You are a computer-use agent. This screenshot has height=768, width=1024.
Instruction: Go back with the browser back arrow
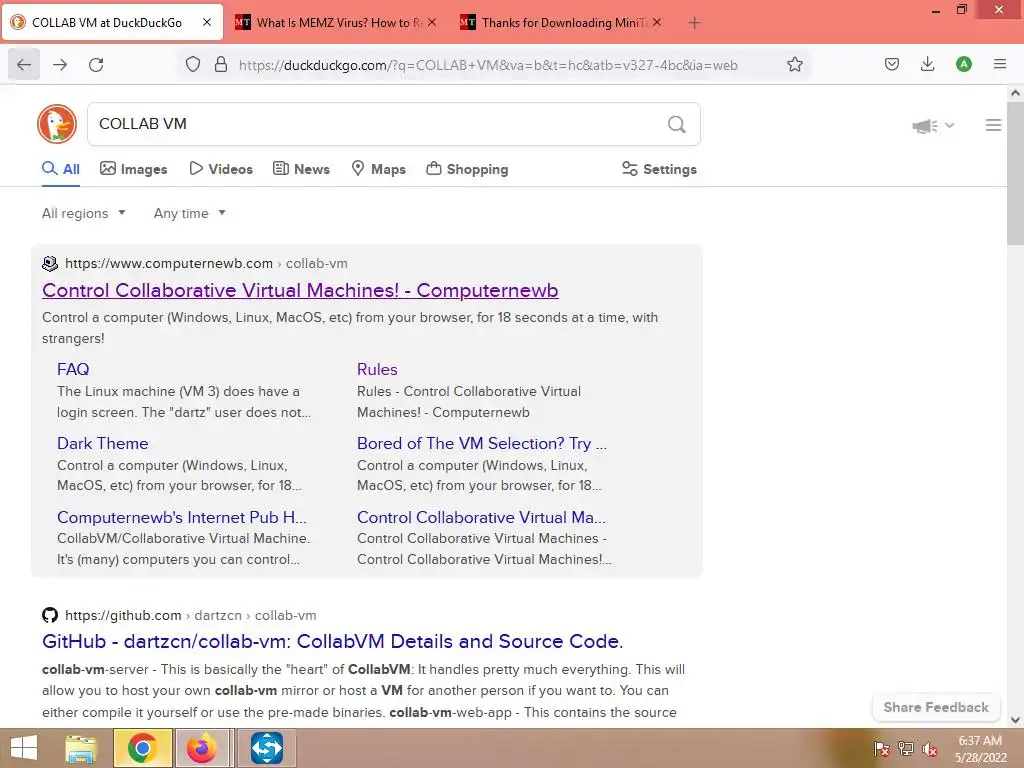click(x=24, y=65)
